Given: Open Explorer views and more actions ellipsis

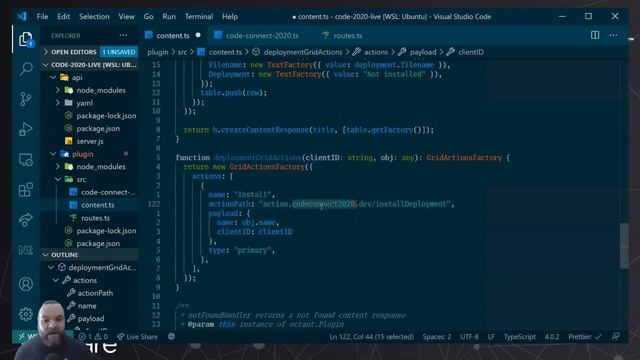Looking at the screenshot, I should point(123,36).
